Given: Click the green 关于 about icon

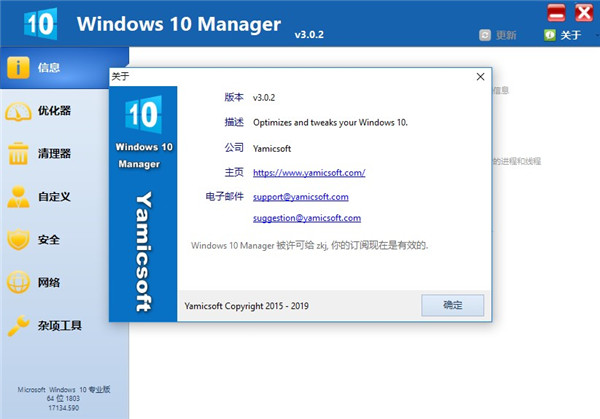Looking at the screenshot, I should pos(549,35).
